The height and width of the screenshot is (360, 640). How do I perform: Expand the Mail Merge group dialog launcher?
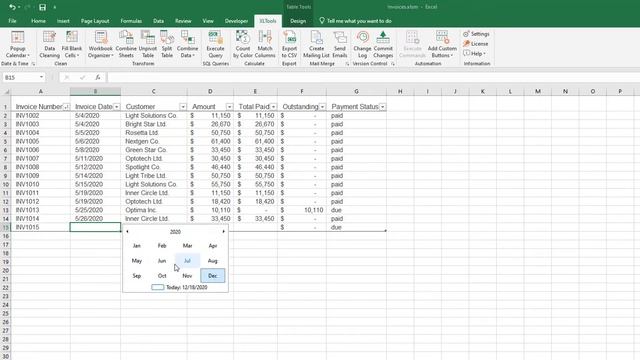click(x=347, y=64)
